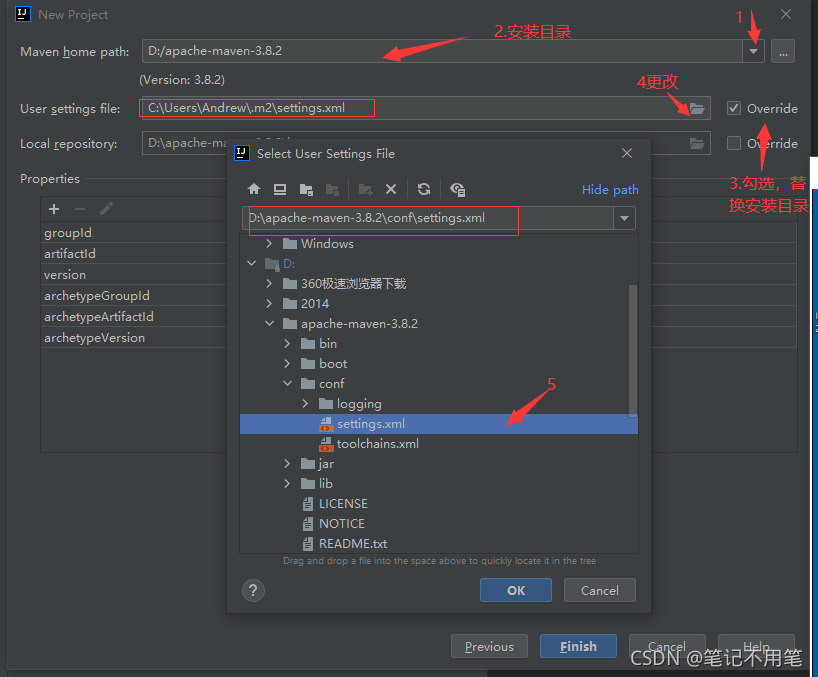
Task: Go to project directory icon
Action: click(x=306, y=189)
